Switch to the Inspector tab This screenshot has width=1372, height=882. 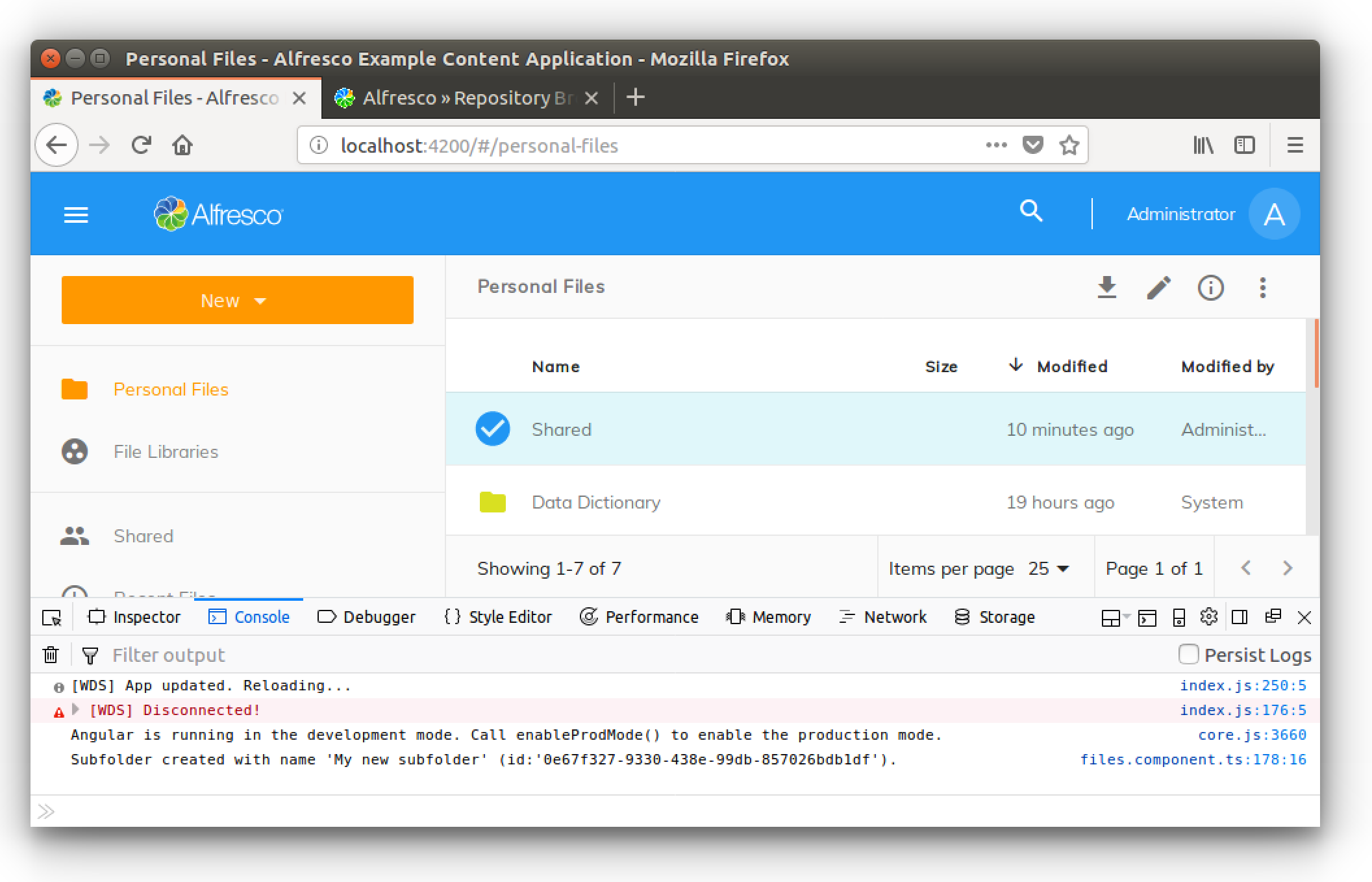point(134,617)
